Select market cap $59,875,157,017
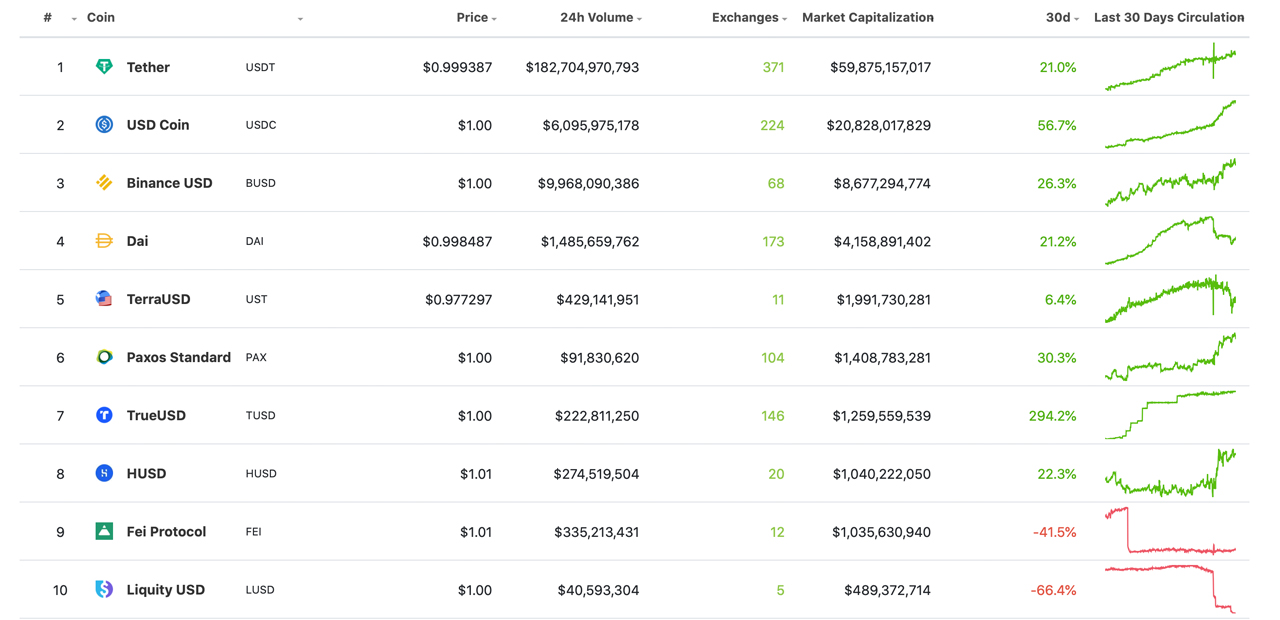The width and height of the screenshot is (1280, 620). [880, 67]
